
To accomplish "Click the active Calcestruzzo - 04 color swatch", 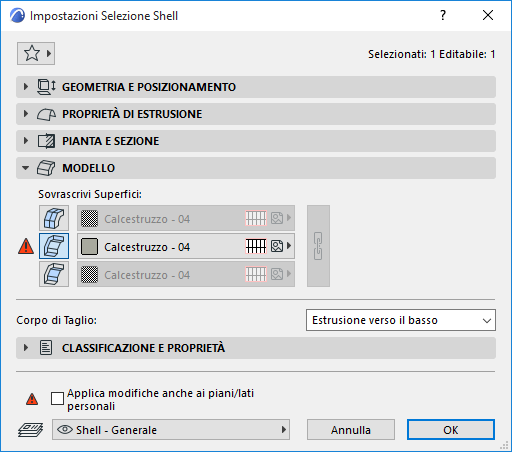I will tap(89, 246).
